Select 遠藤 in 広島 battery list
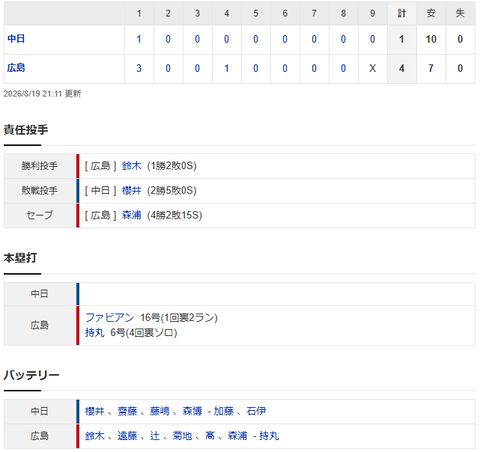480x452 pixels. pos(127,436)
